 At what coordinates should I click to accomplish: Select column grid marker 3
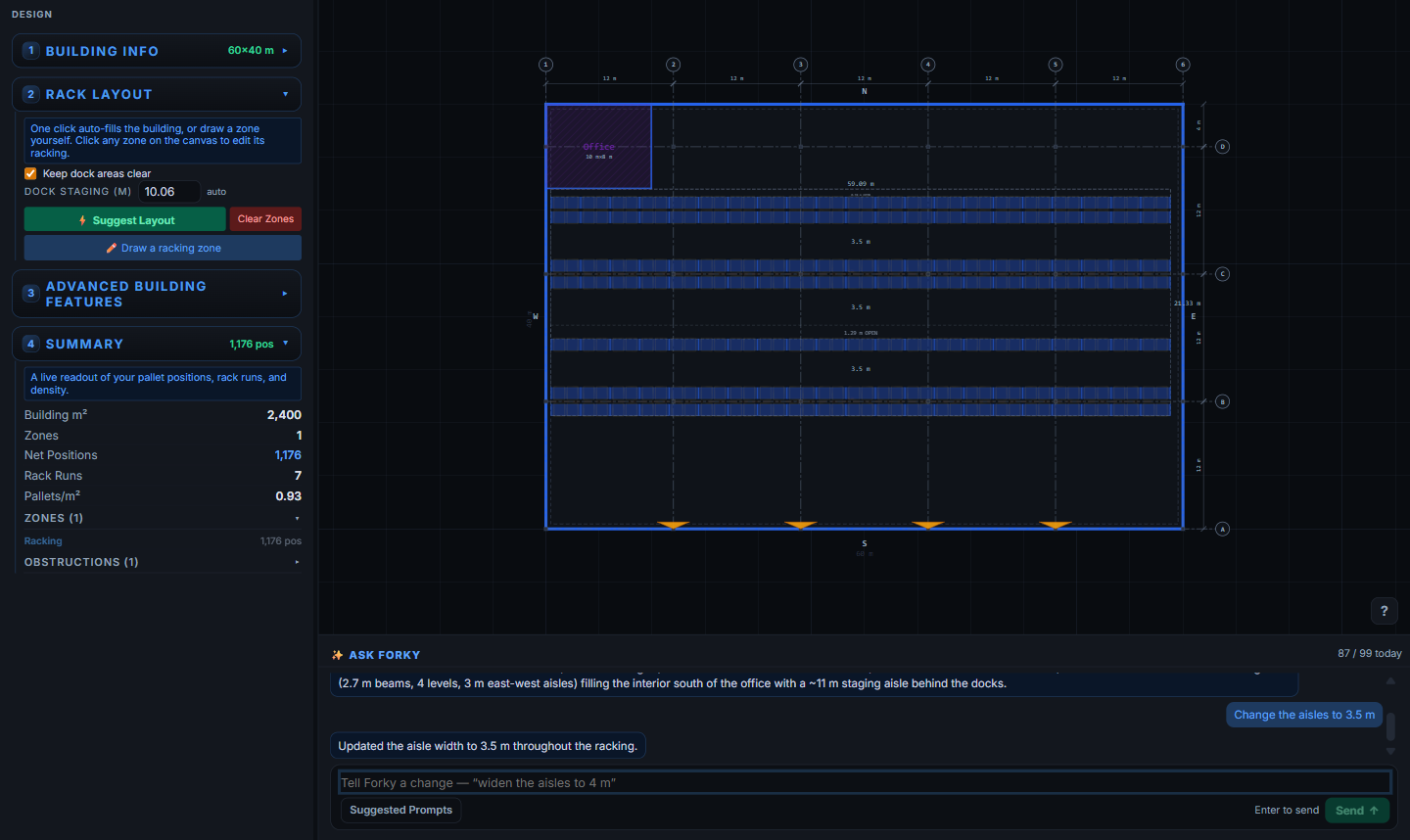801,65
